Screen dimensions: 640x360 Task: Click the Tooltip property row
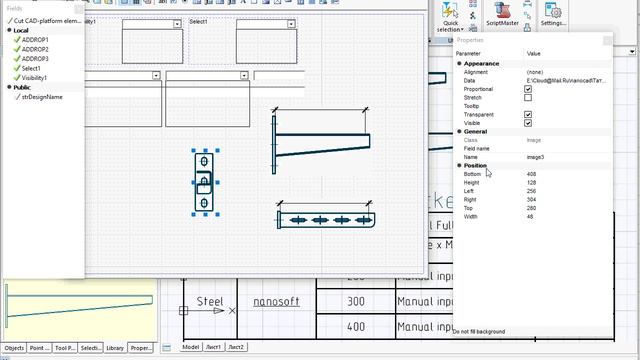pos(532,106)
